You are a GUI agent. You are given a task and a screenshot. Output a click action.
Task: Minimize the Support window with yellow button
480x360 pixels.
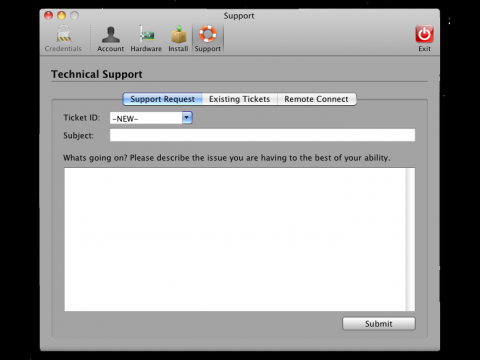click(62, 15)
